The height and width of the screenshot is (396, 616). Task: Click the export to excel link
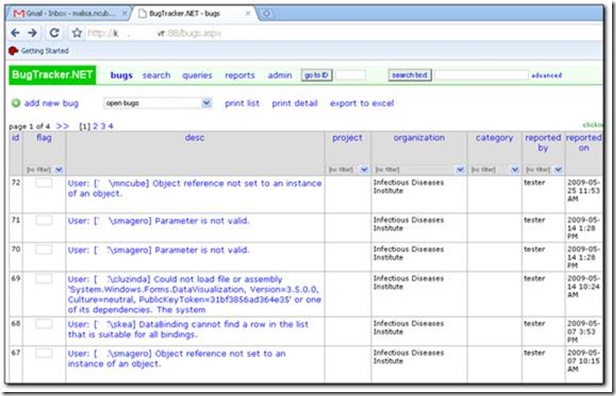pyautogui.click(x=362, y=103)
